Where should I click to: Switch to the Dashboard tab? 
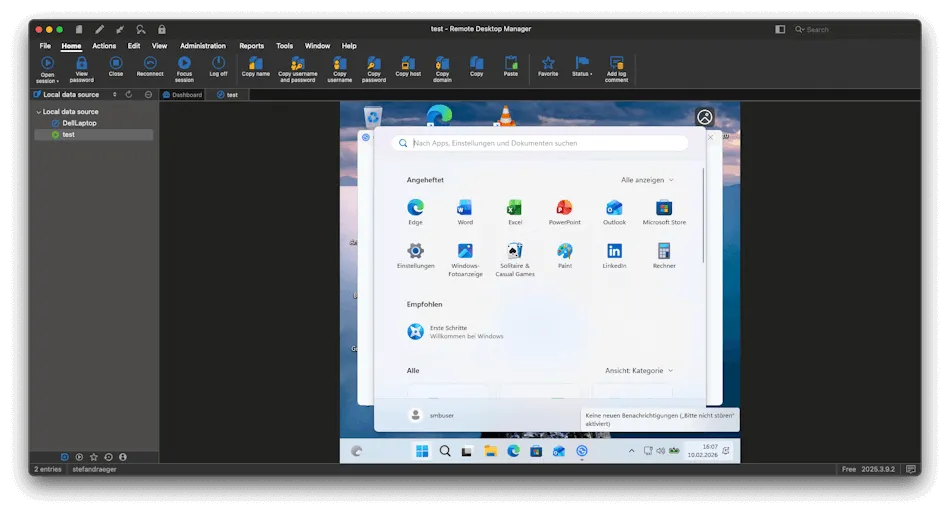[x=182, y=95]
